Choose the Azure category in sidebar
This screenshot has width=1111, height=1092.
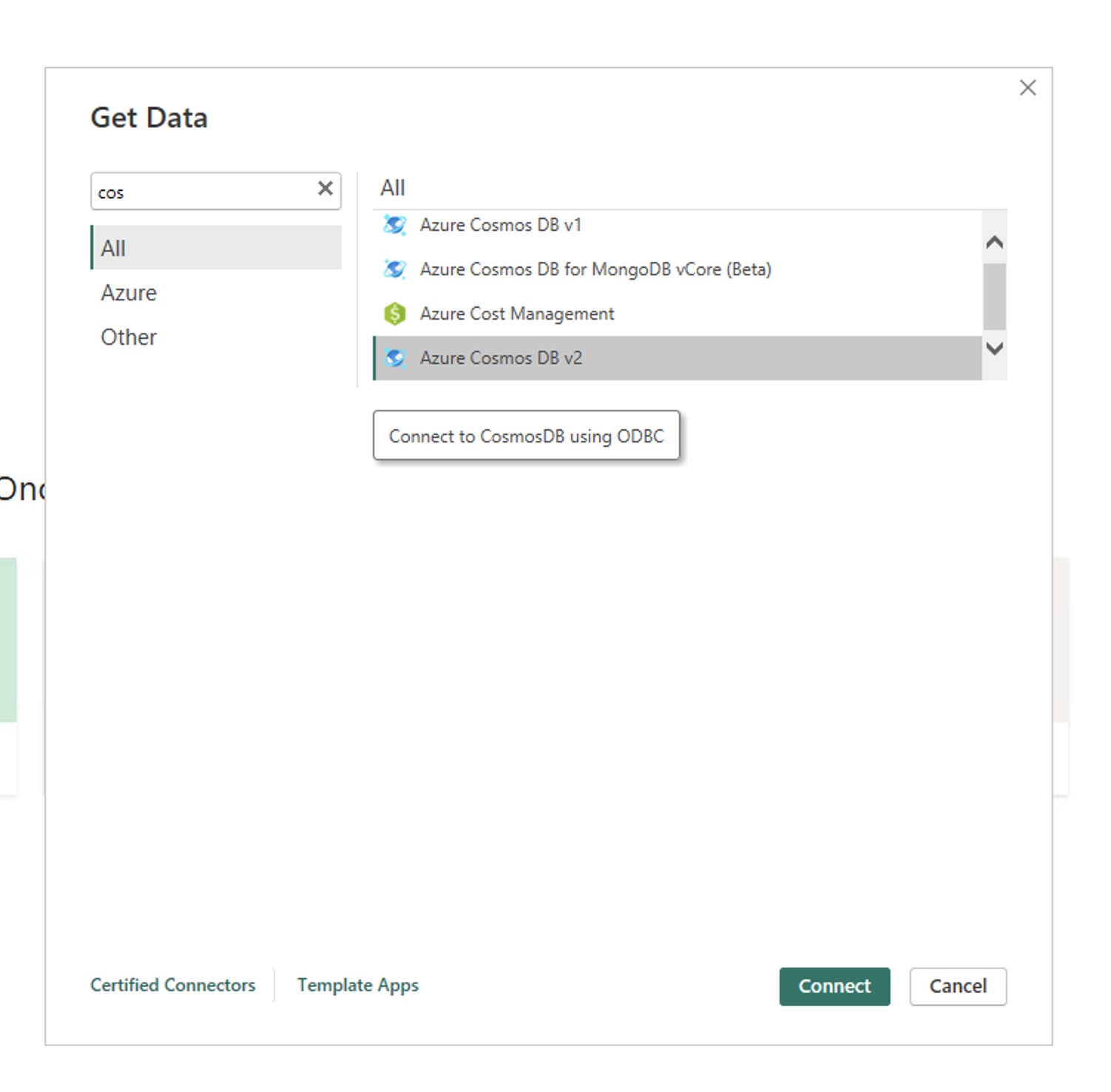click(216, 293)
